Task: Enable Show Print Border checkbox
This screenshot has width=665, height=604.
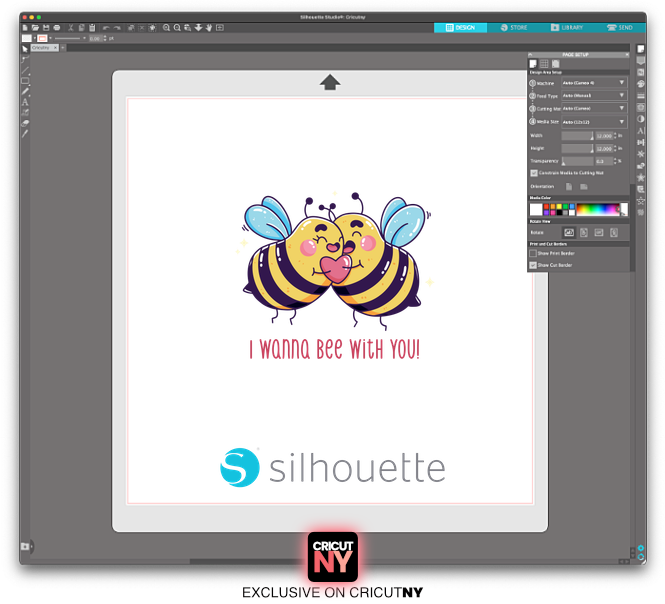Action: pyautogui.click(x=533, y=253)
